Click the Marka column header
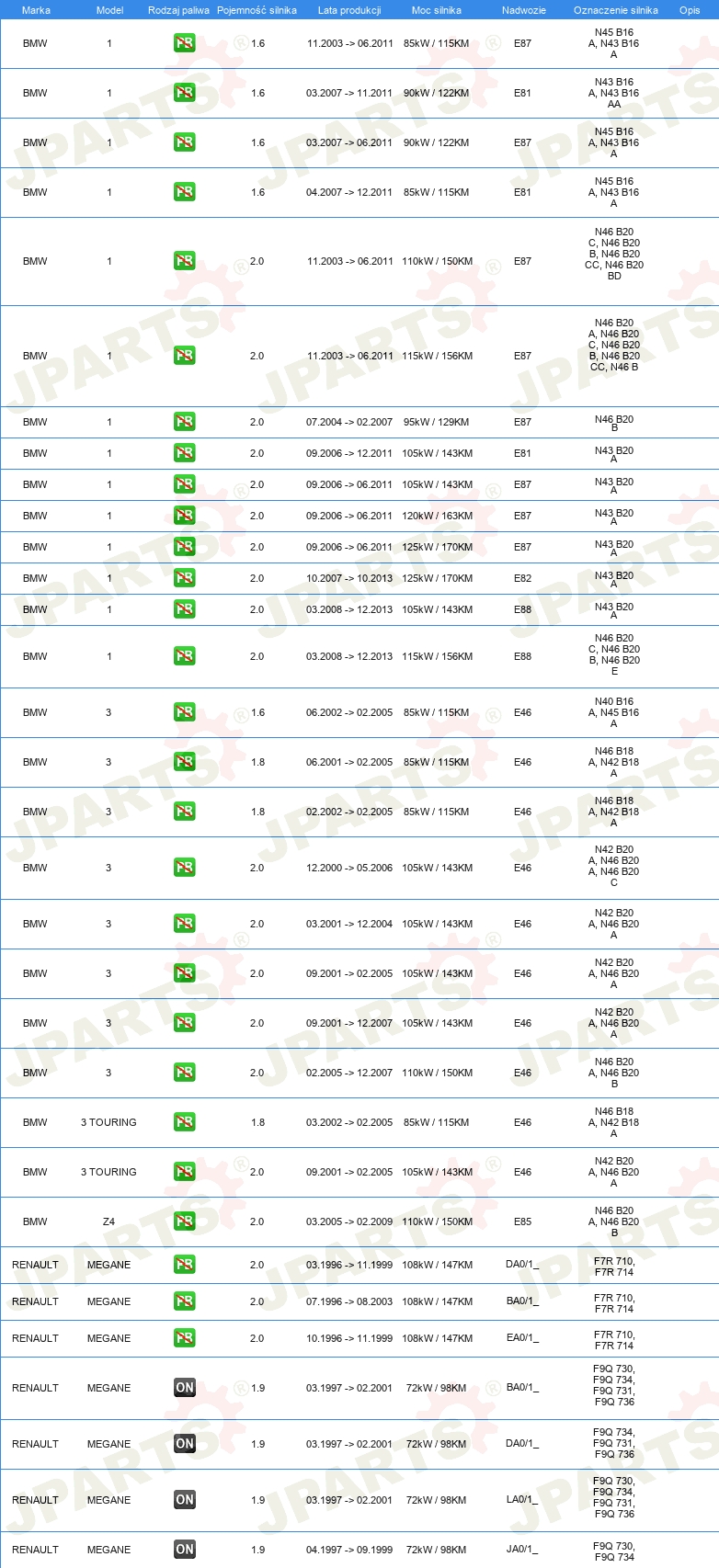This screenshot has height=1568, width=719. [36, 10]
